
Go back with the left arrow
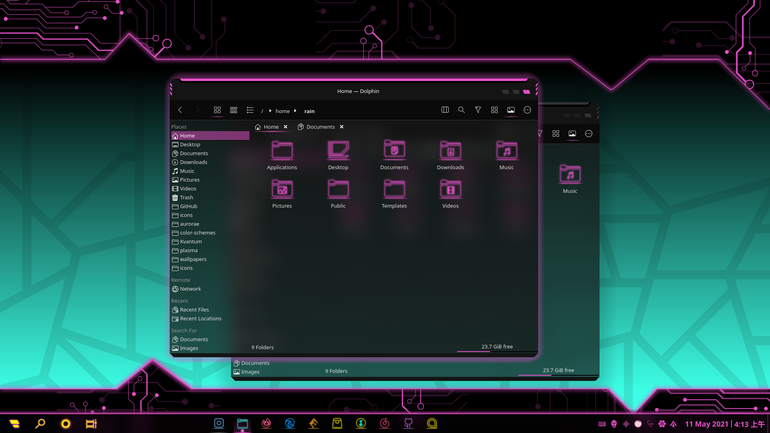(x=180, y=110)
